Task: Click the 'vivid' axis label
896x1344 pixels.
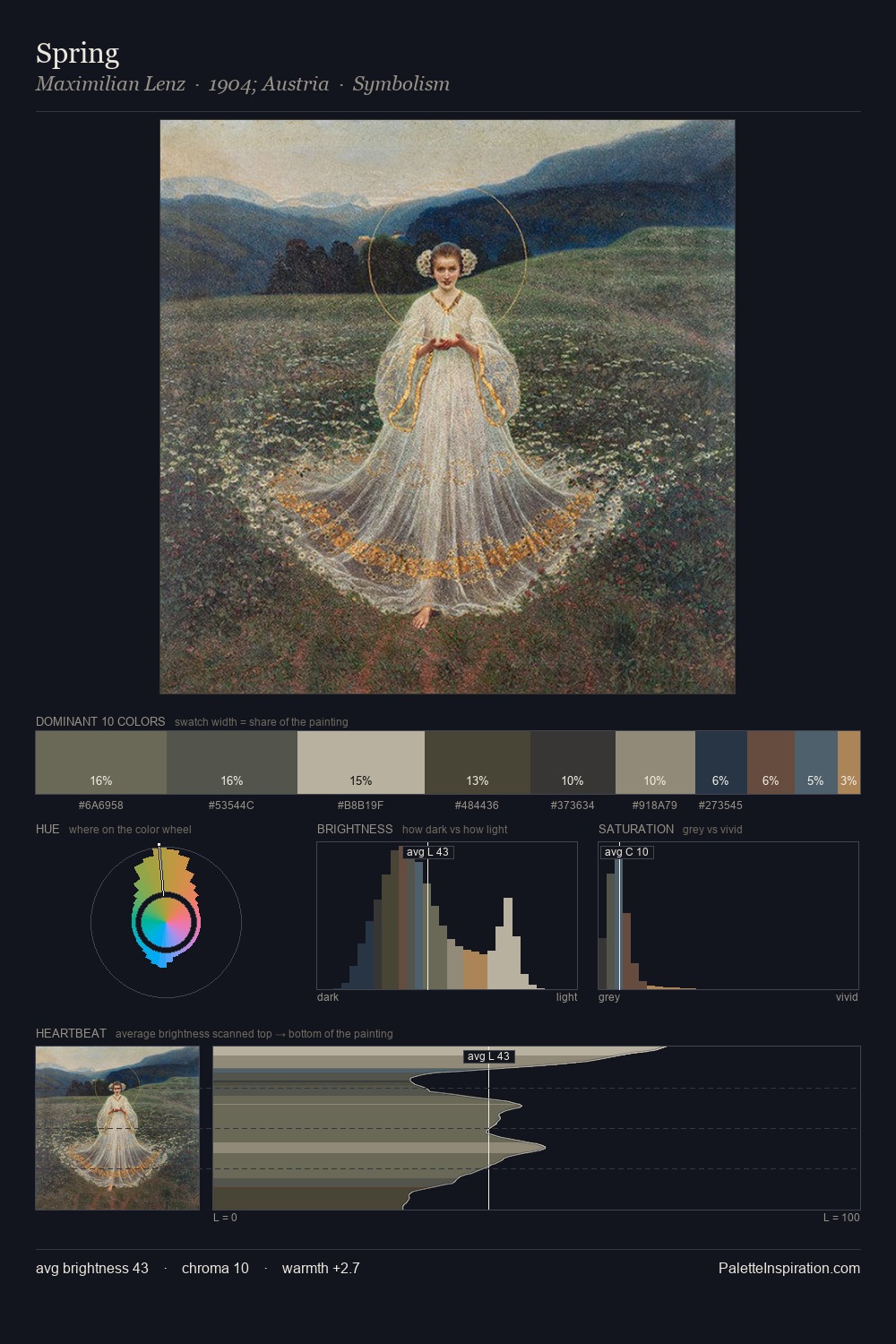Action: tap(847, 997)
